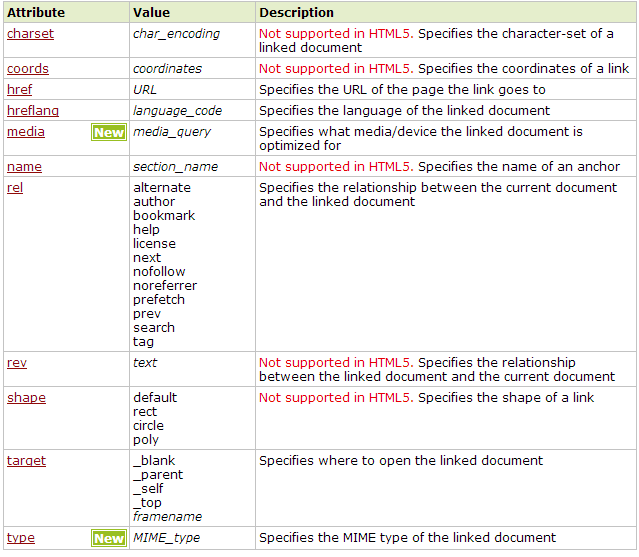The image size is (639, 557).
Task: Click the name row's Not supported notice
Action: [336, 167]
